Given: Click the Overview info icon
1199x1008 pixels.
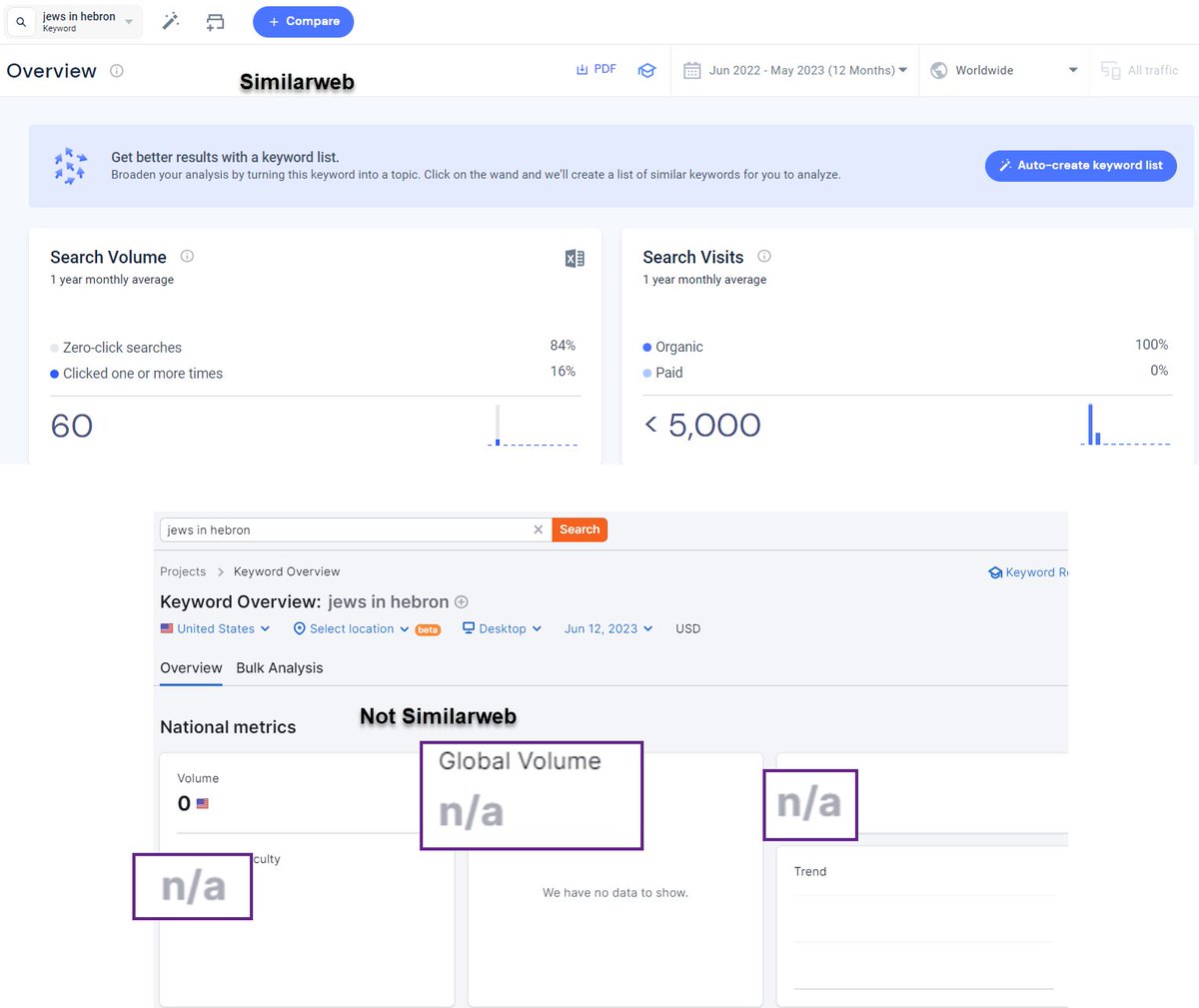Looking at the screenshot, I should coord(116,71).
